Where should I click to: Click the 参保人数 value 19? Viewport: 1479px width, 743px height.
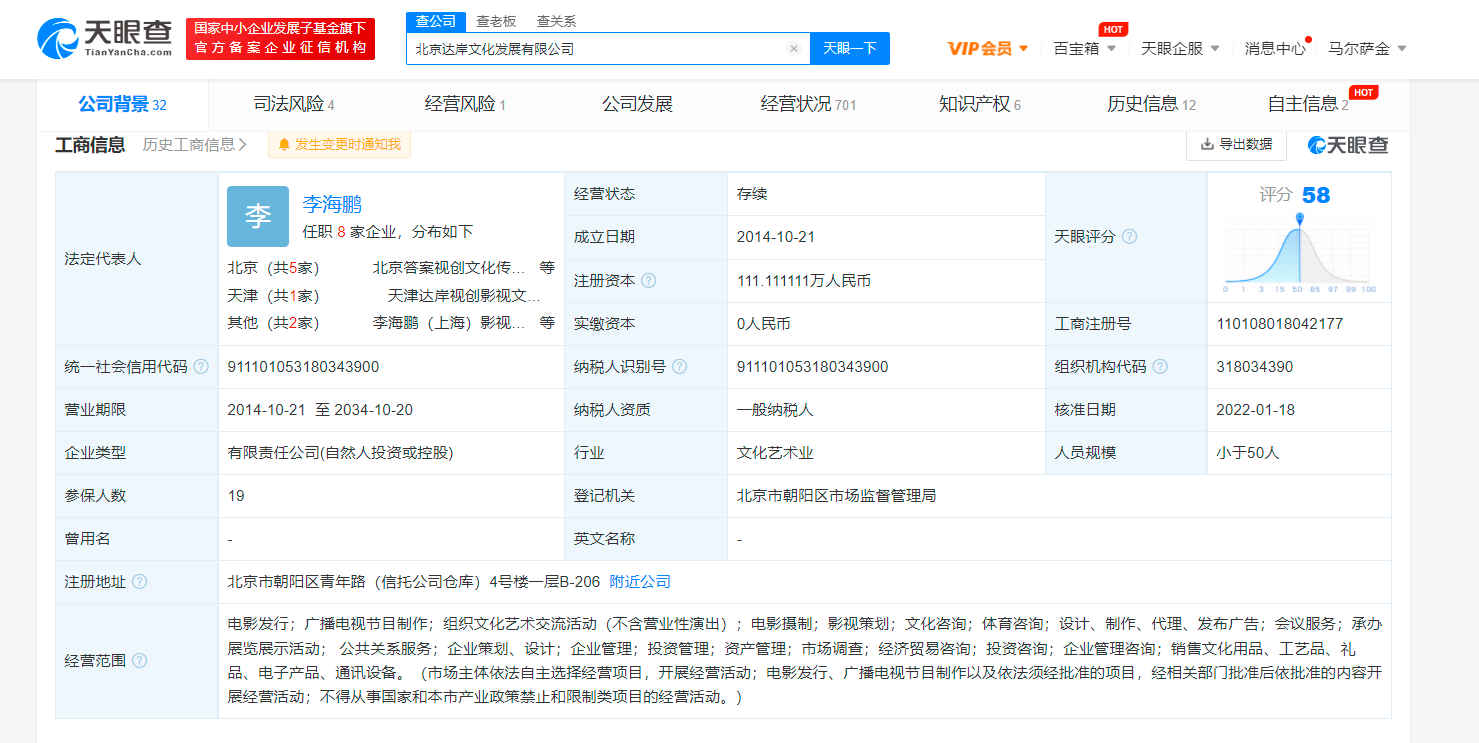pyautogui.click(x=236, y=496)
